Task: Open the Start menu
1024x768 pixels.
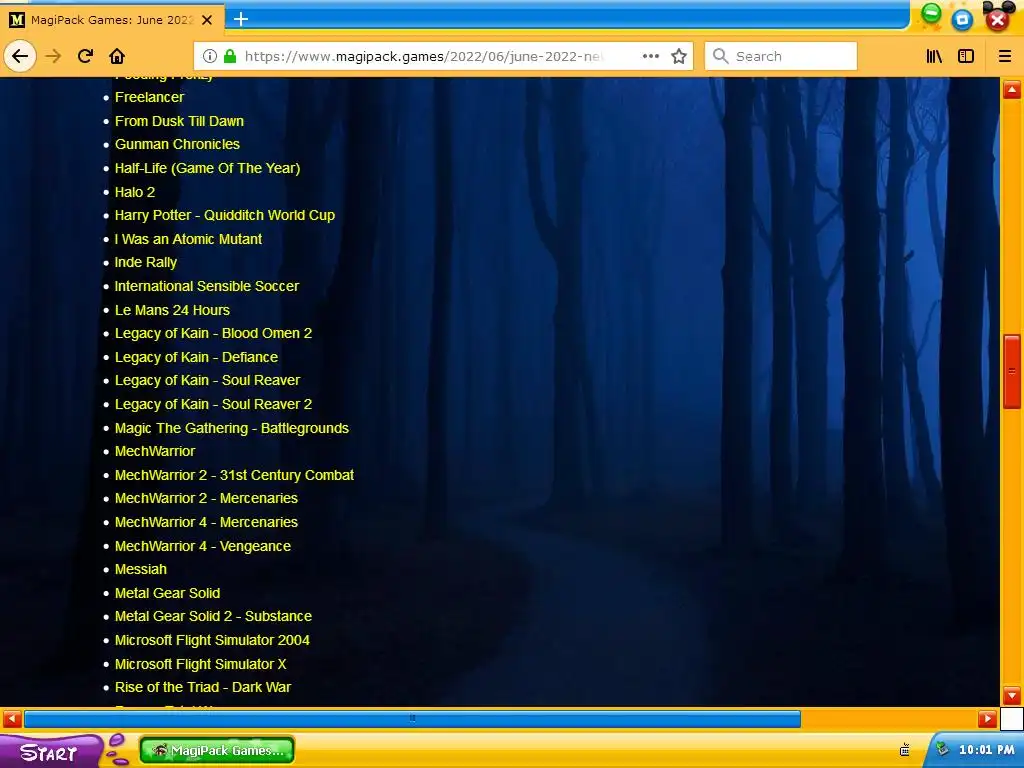Action: click(x=50, y=752)
